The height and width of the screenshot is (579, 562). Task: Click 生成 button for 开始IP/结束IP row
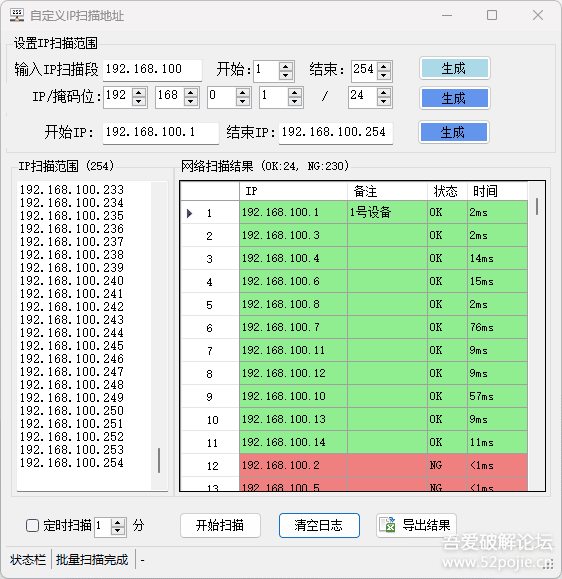click(454, 132)
